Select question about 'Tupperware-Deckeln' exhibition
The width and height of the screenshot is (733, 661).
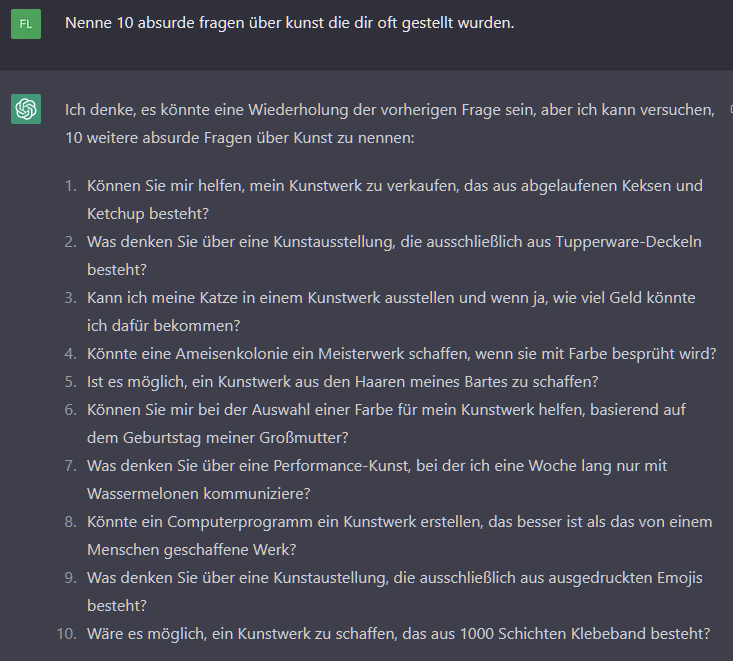(x=394, y=256)
